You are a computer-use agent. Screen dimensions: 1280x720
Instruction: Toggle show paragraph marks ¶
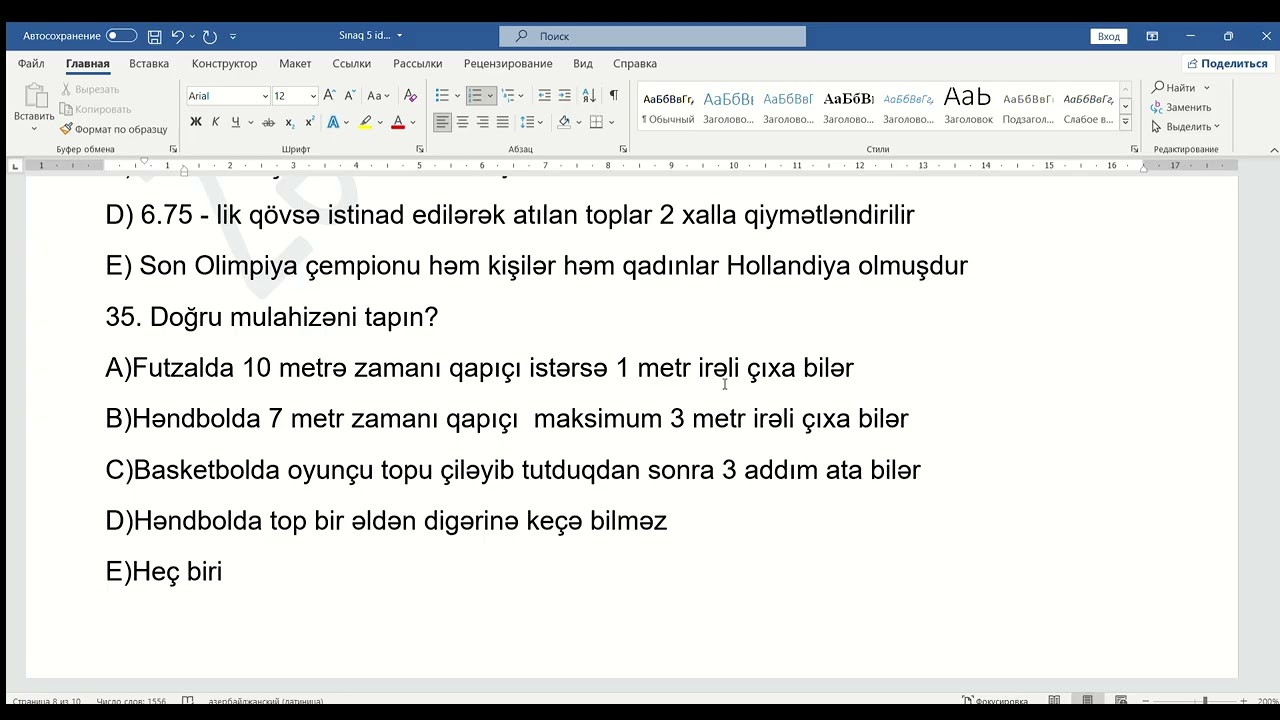[x=613, y=96]
